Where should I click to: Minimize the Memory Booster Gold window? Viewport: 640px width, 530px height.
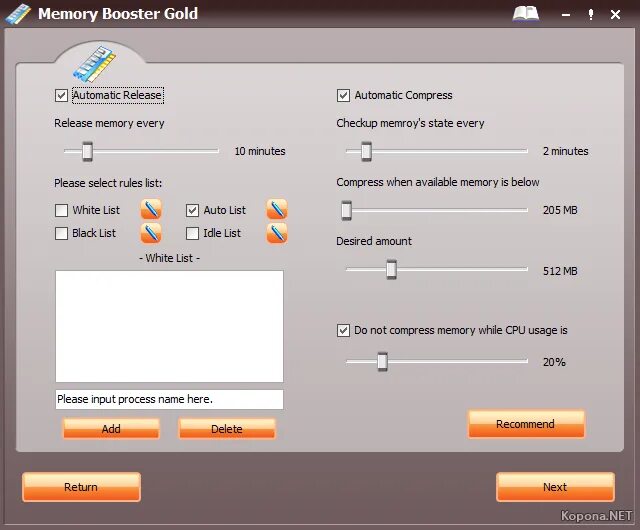click(x=566, y=15)
